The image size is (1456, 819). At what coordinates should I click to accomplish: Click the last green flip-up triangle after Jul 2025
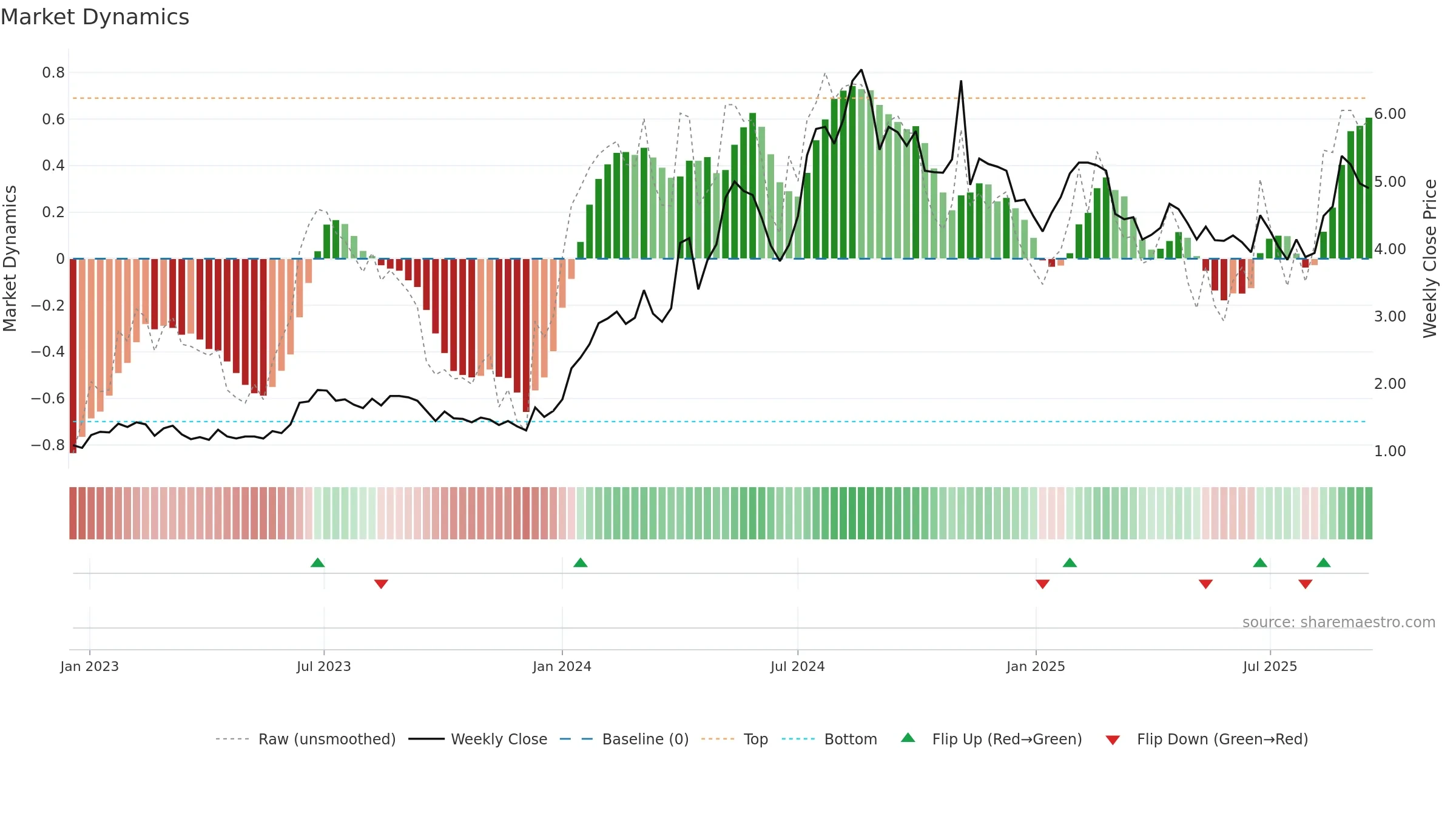(1324, 562)
